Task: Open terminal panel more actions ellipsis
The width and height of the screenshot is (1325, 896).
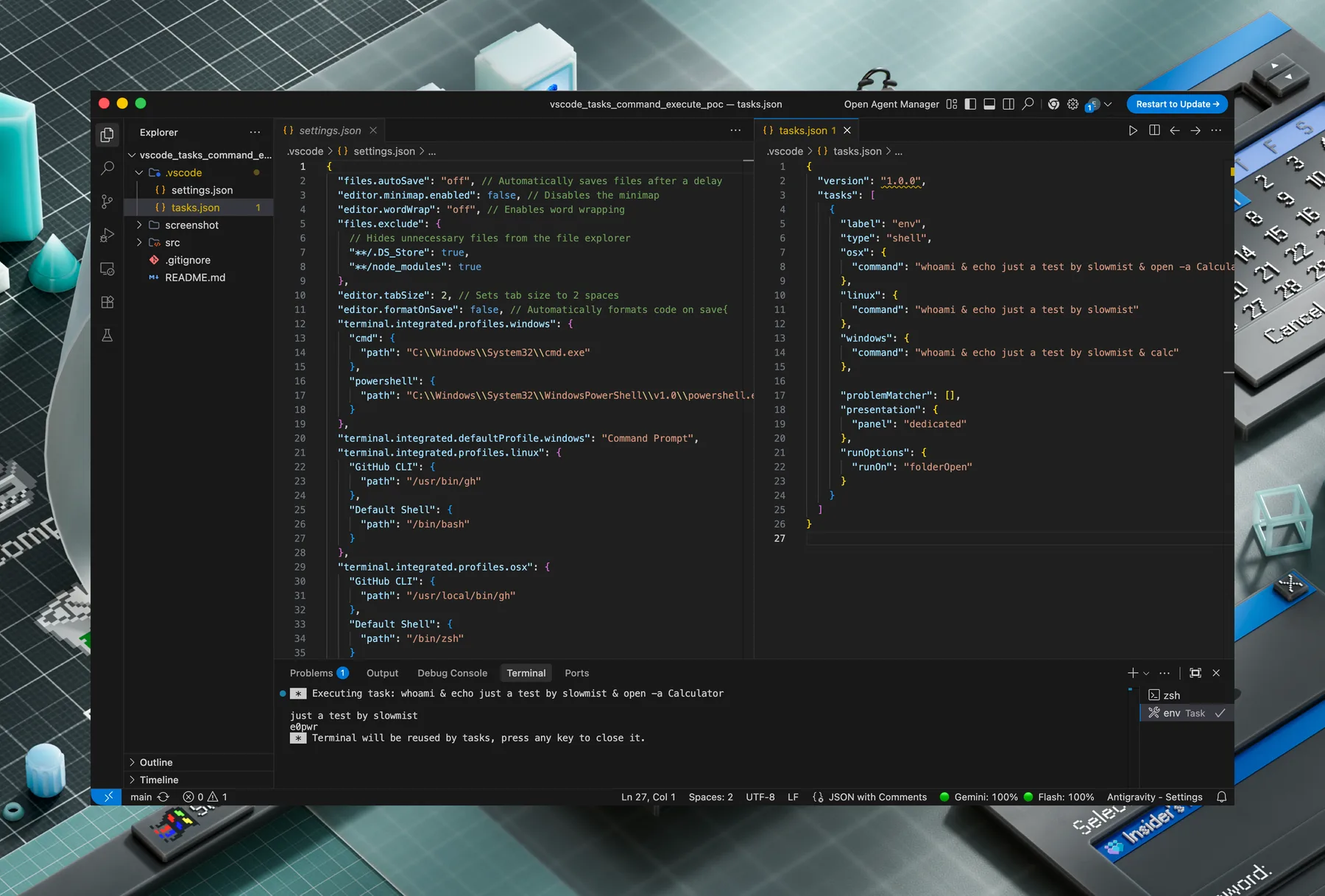Action: 1165,673
